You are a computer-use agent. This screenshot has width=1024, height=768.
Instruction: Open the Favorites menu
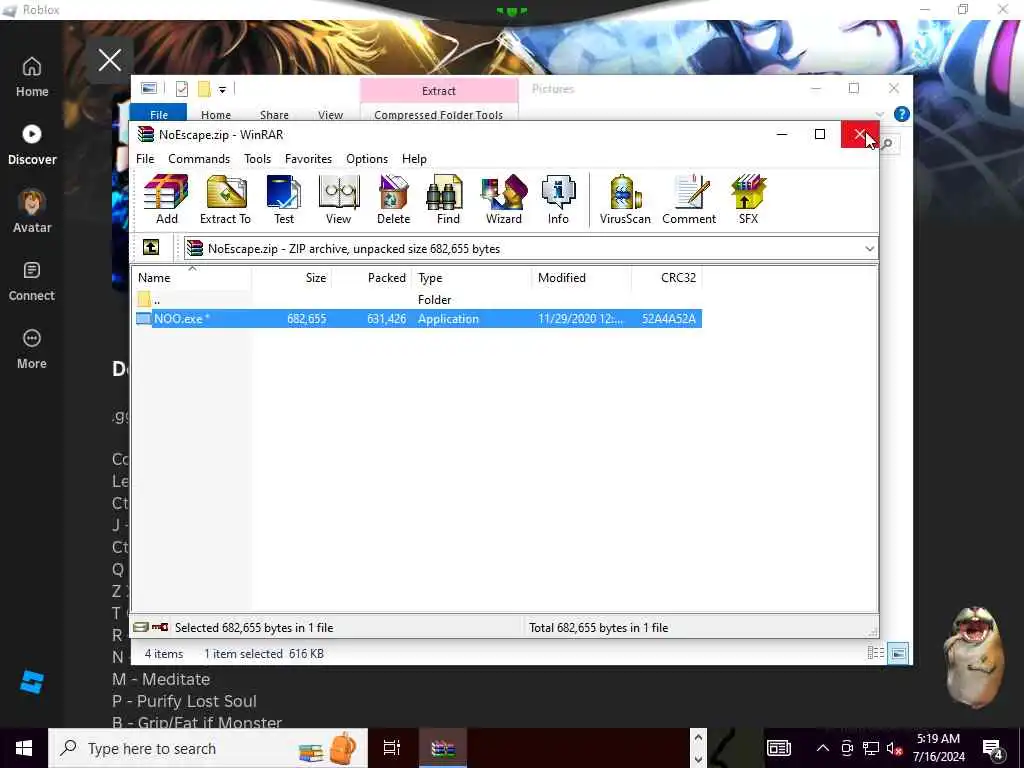(x=308, y=159)
